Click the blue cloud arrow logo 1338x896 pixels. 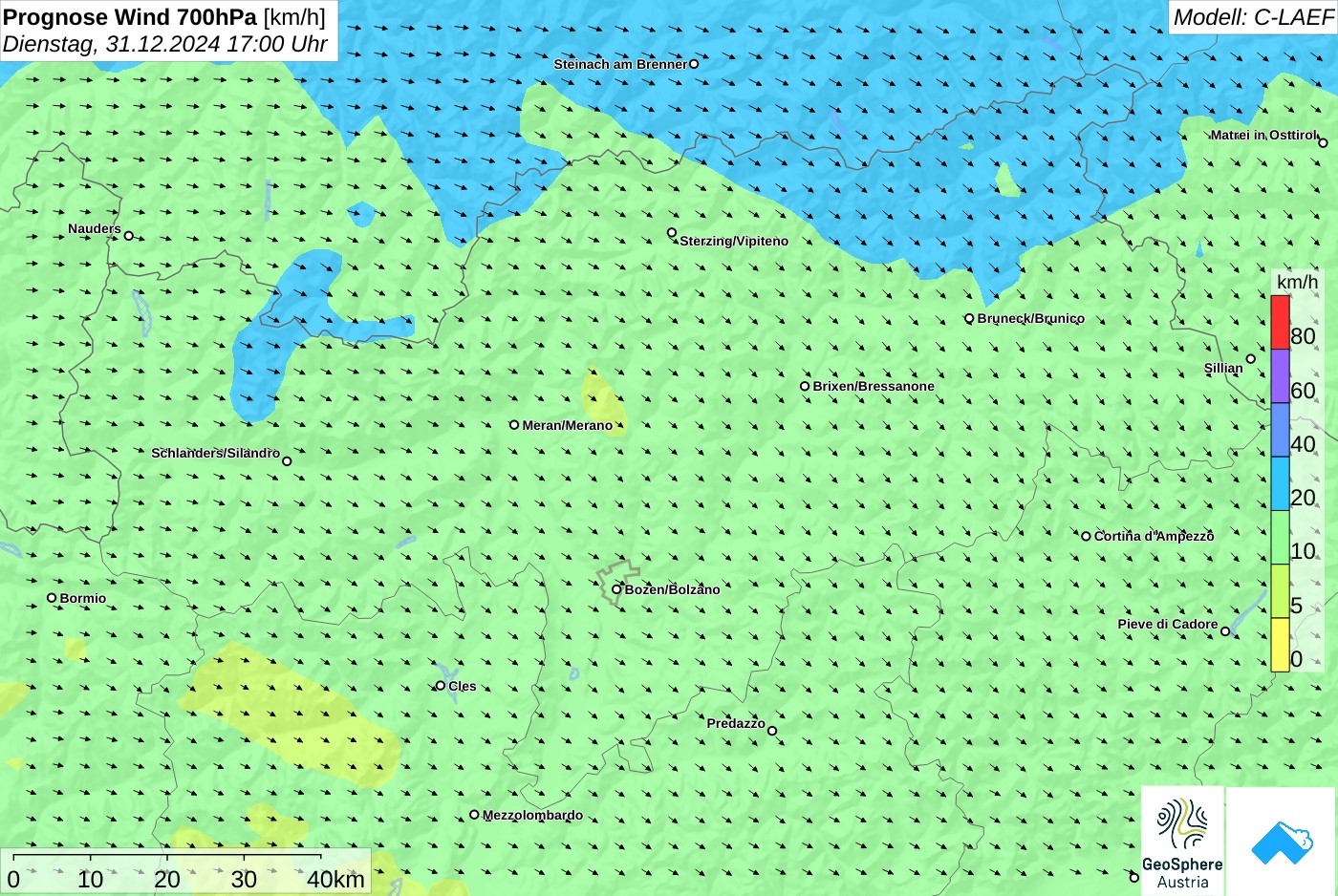[1282, 842]
